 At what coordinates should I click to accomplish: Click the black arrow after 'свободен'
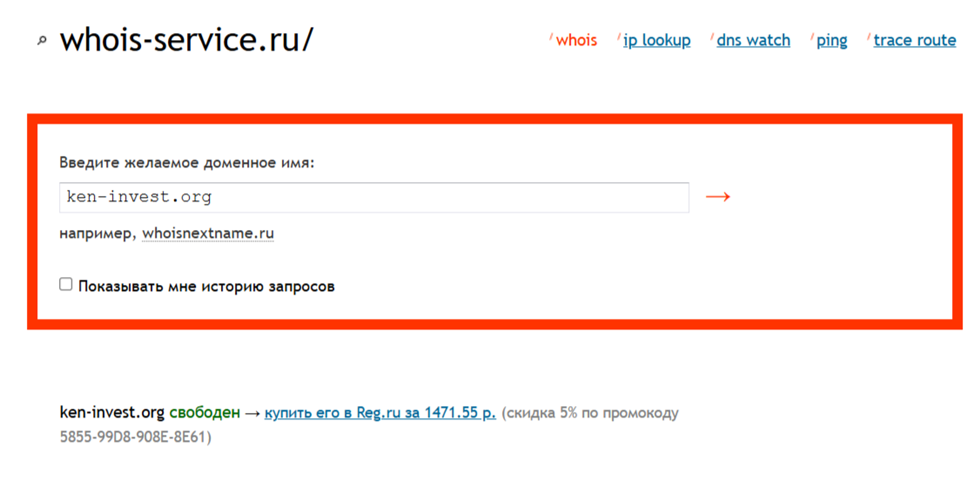click(252, 412)
